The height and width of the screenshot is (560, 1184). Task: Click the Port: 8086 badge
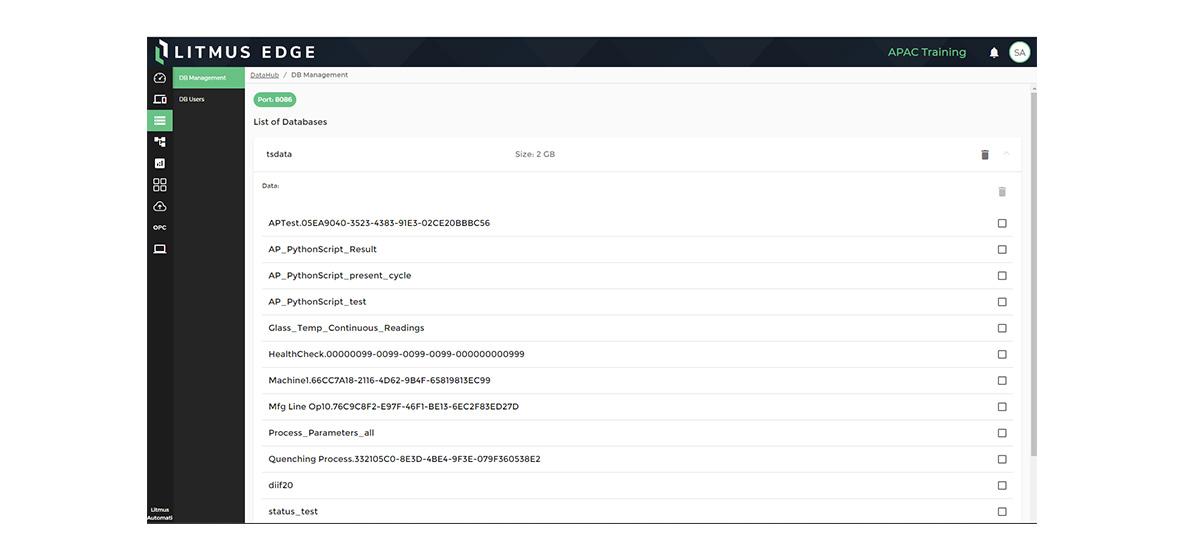pos(275,100)
